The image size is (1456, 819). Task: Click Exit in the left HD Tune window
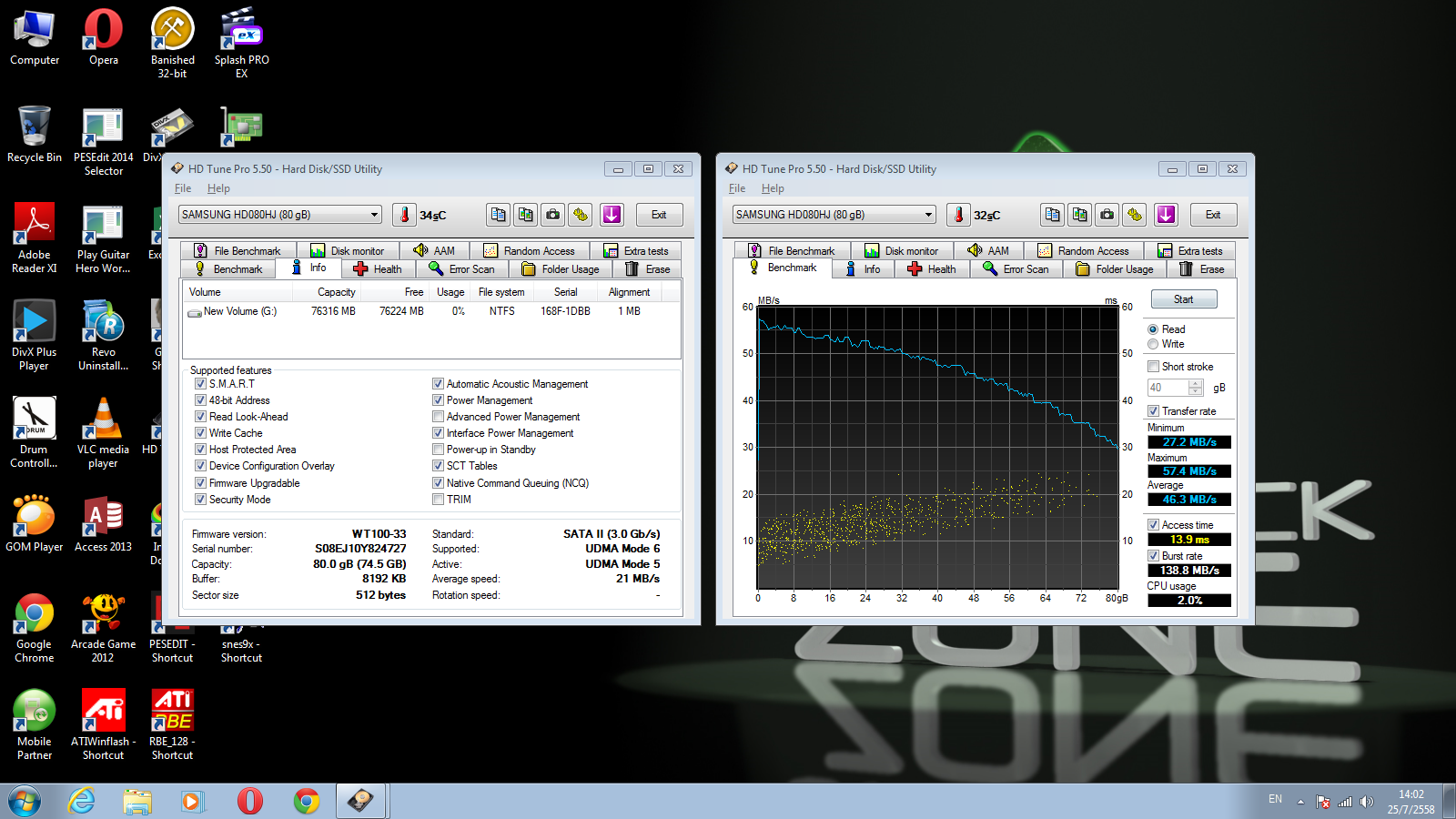tap(659, 215)
